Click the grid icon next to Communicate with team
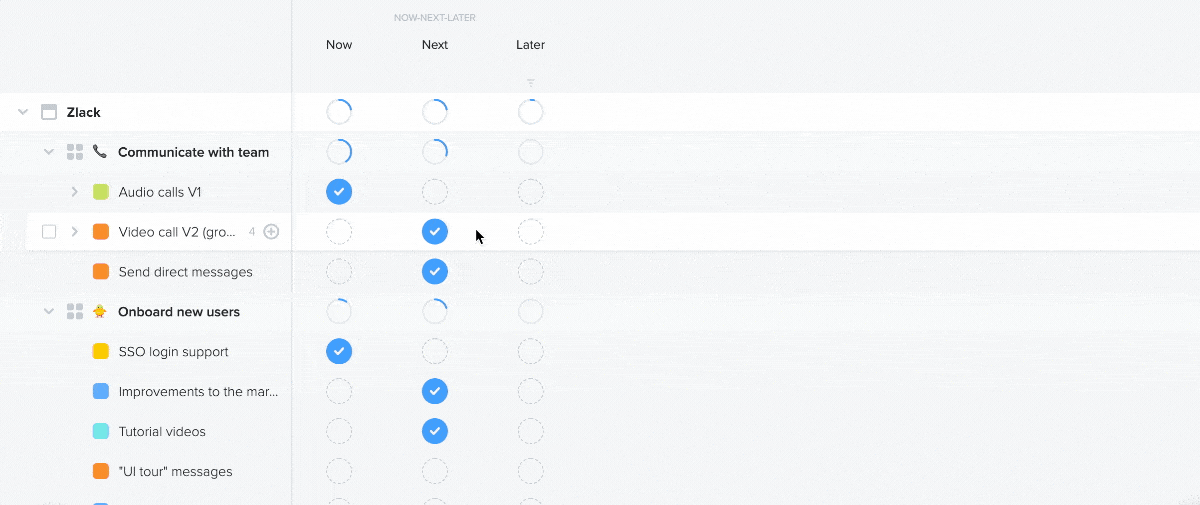Viewport: 1200px width, 505px height. (75, 152)
